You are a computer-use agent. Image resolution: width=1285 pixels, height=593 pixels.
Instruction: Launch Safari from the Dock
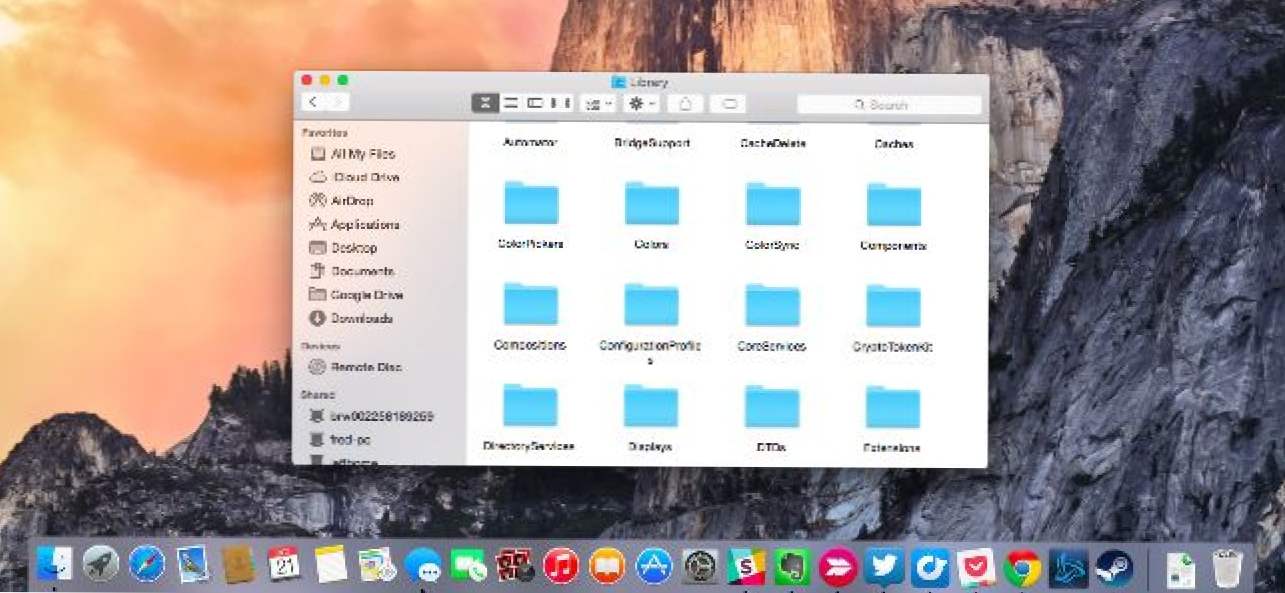pos(147,566)
